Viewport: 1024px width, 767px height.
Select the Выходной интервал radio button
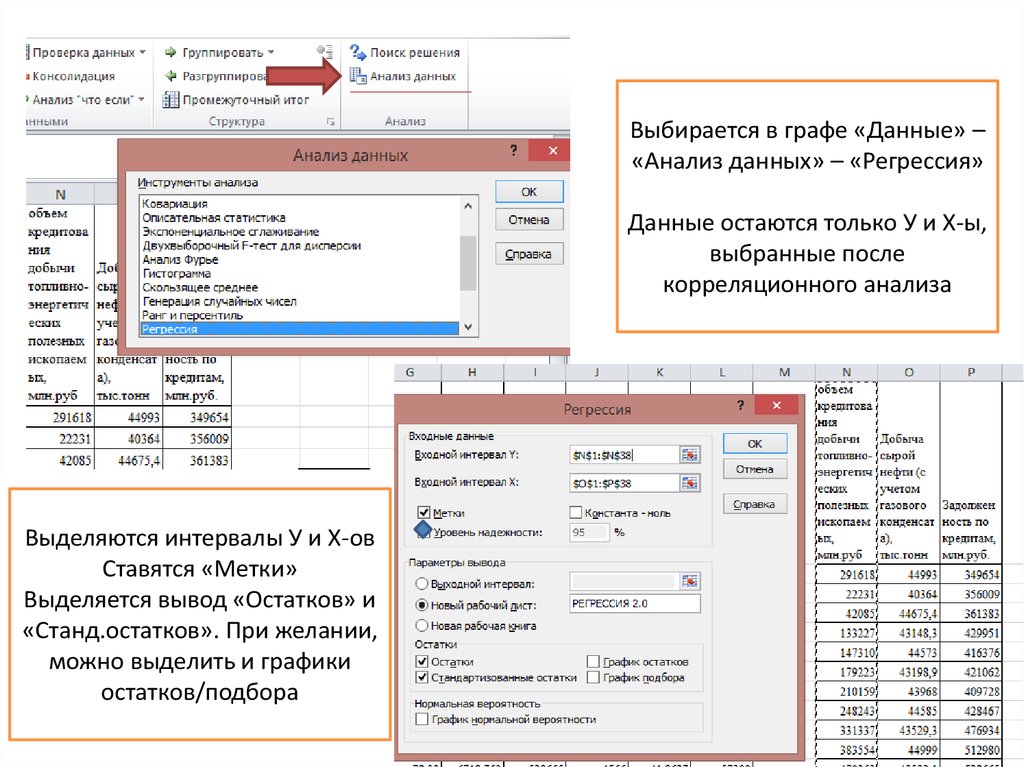click(422, 583)
